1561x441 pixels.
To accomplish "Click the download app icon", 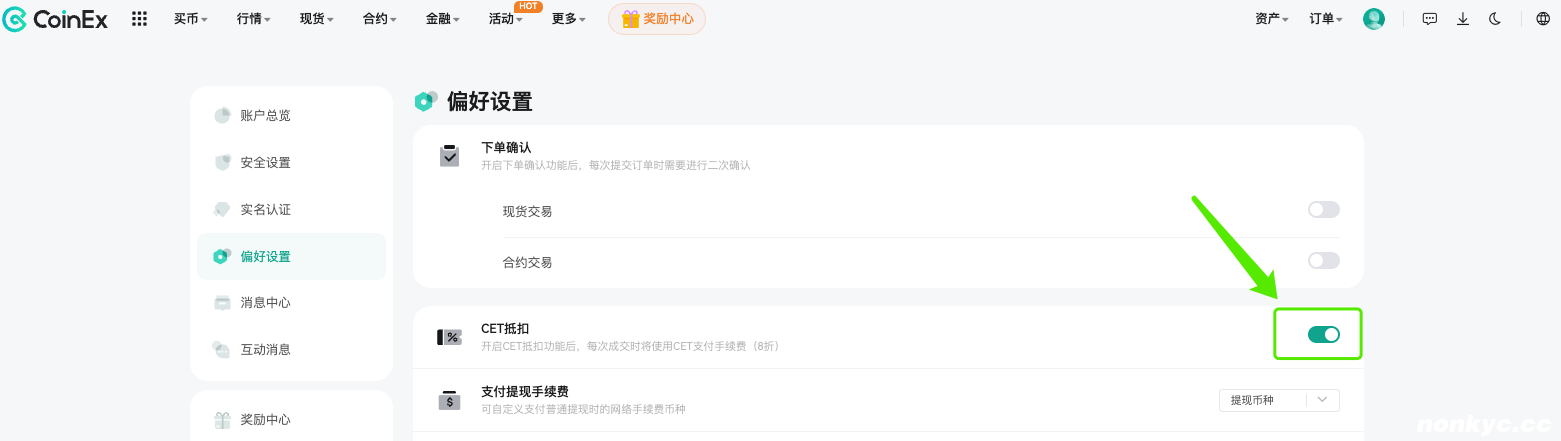I will tap(1463, 19).
